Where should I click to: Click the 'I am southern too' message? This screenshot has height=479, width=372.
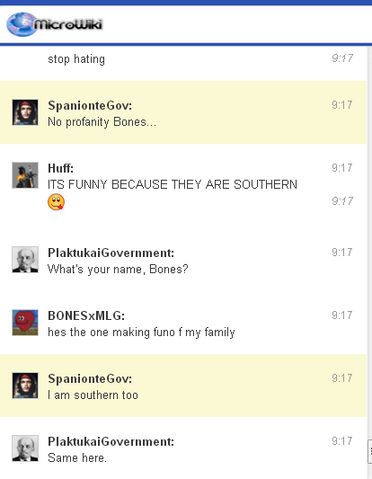tap(93, 395)
